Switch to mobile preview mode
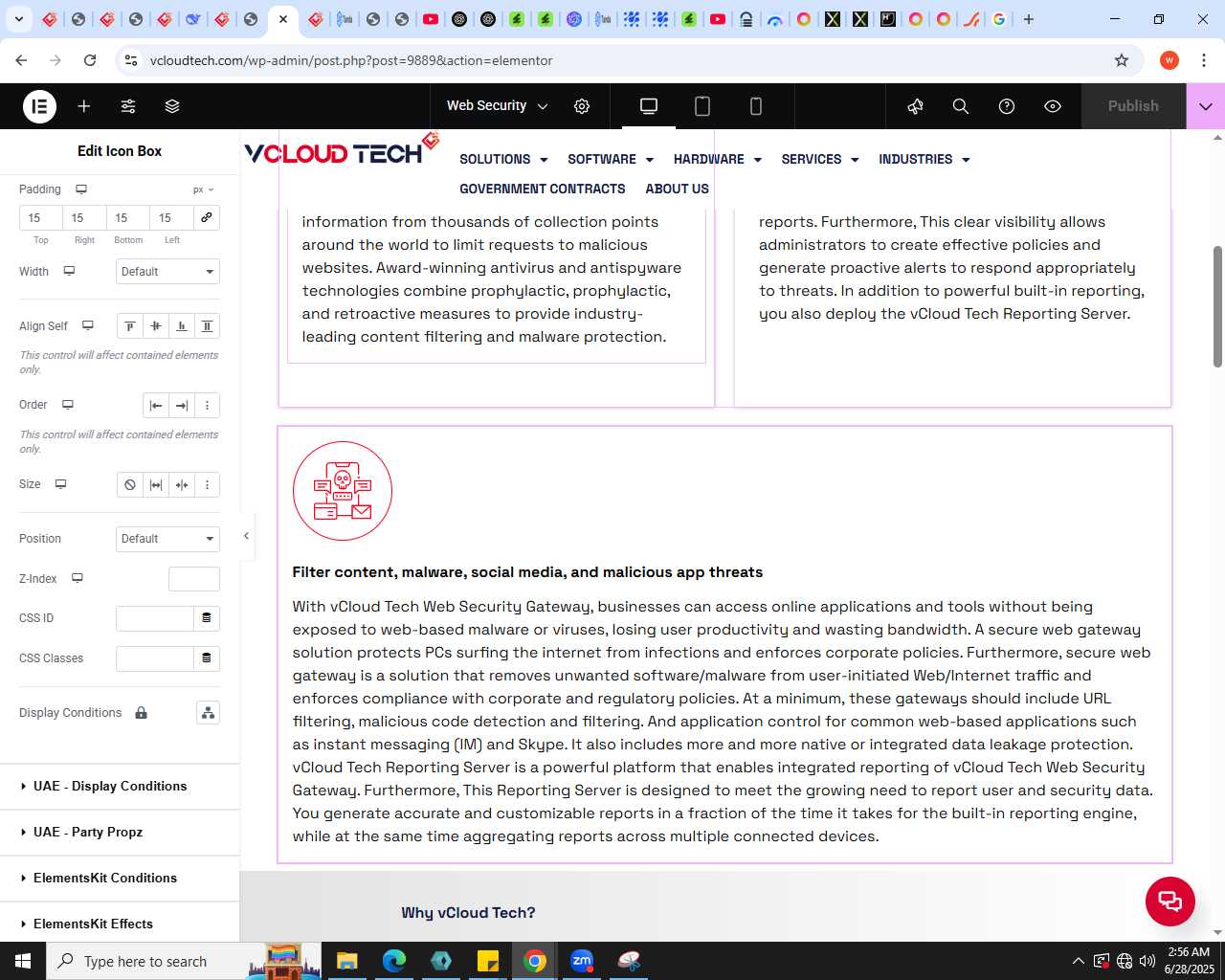 756,106
